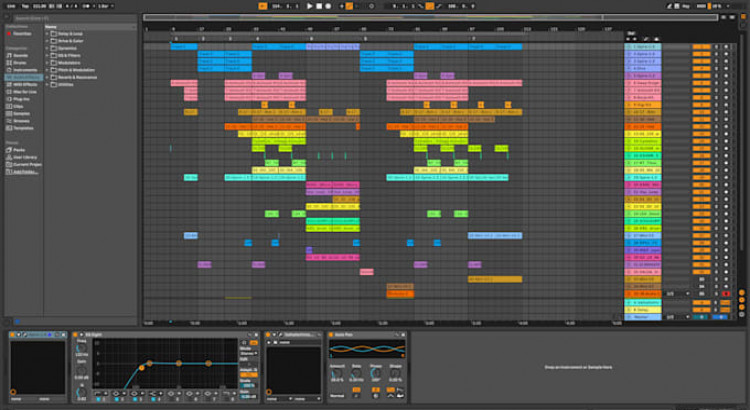Screen dimensions: 750x410
Task: Click the Key mapping mode button
Action: (685, 6)
